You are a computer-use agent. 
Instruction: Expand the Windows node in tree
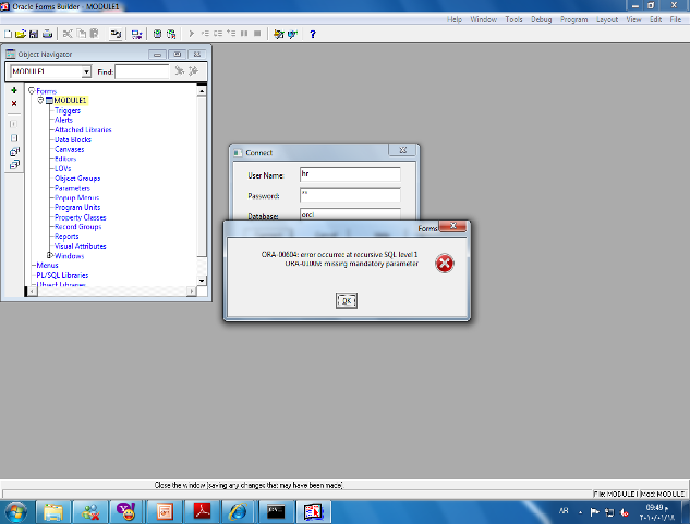click(49, 256)
